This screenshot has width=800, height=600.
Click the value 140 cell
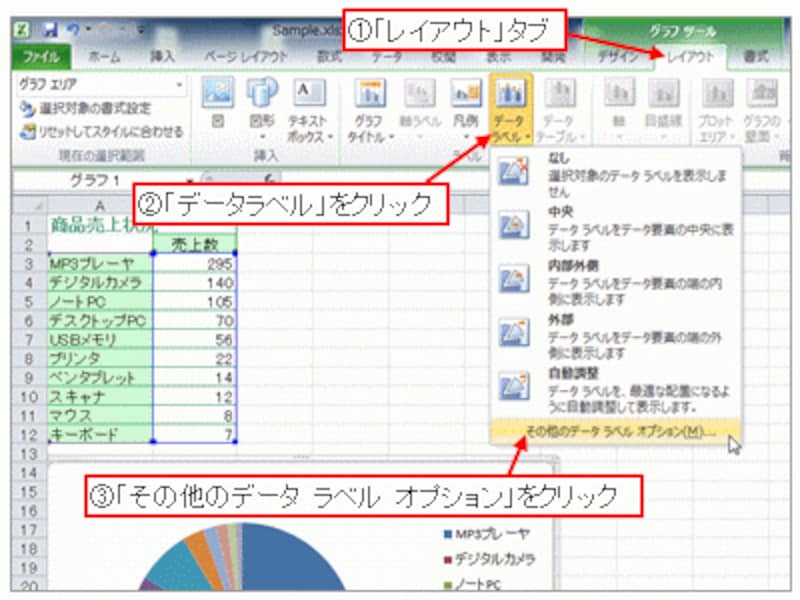[195, 283]
